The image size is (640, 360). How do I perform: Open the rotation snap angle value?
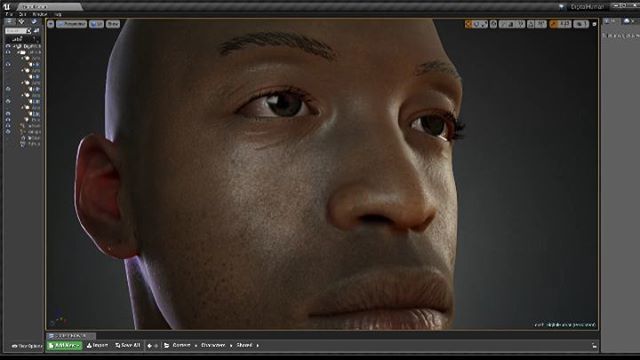pos(540,24)
